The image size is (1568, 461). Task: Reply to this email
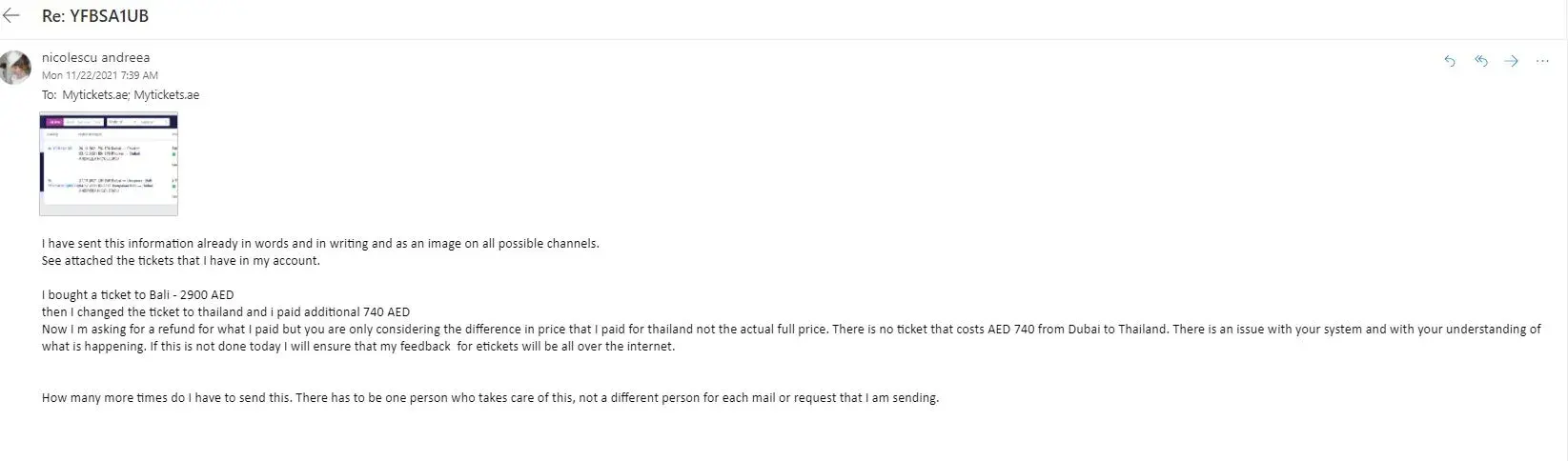(1450, 61)
